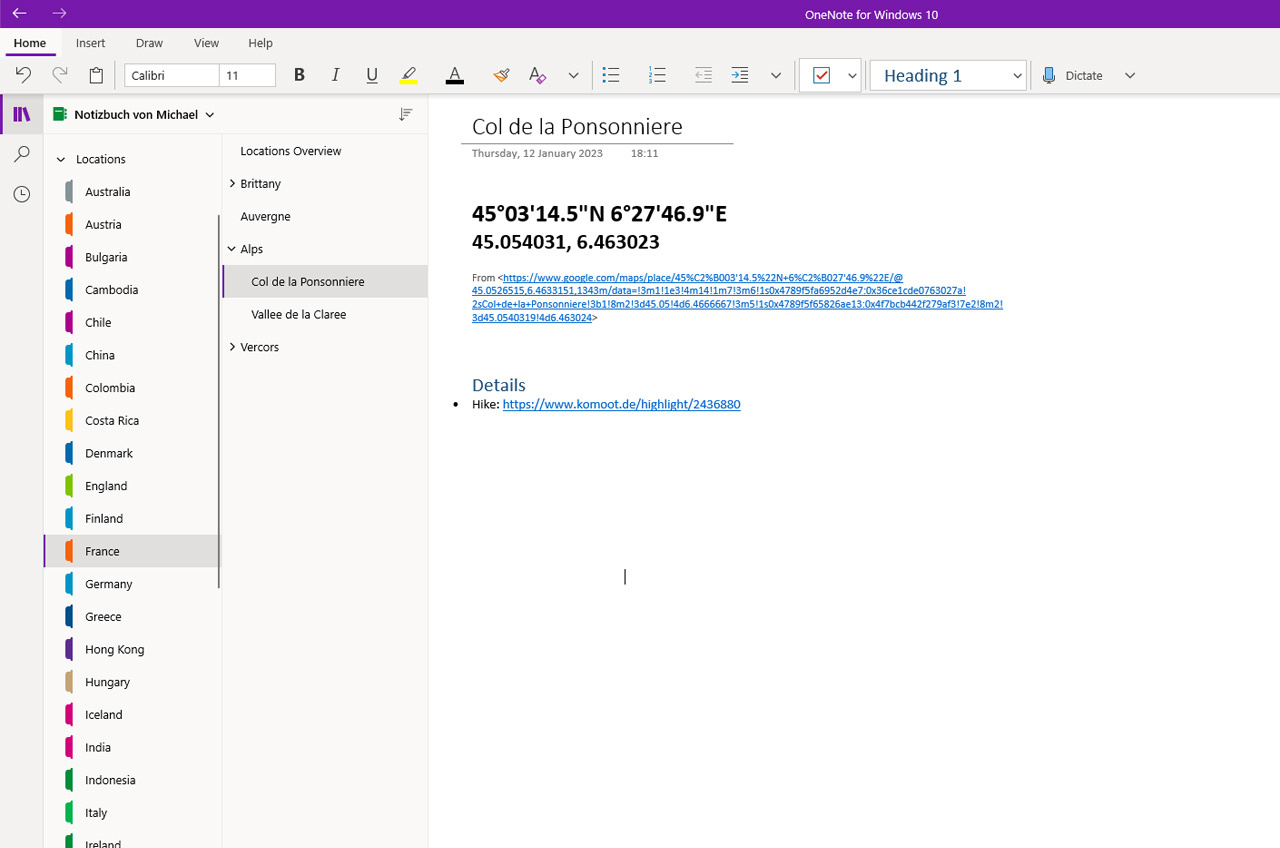Toggle the notebooks navigation pane icon
Image resolution: width=1280 pixels, height=848 pixels.
pos(21,114)
